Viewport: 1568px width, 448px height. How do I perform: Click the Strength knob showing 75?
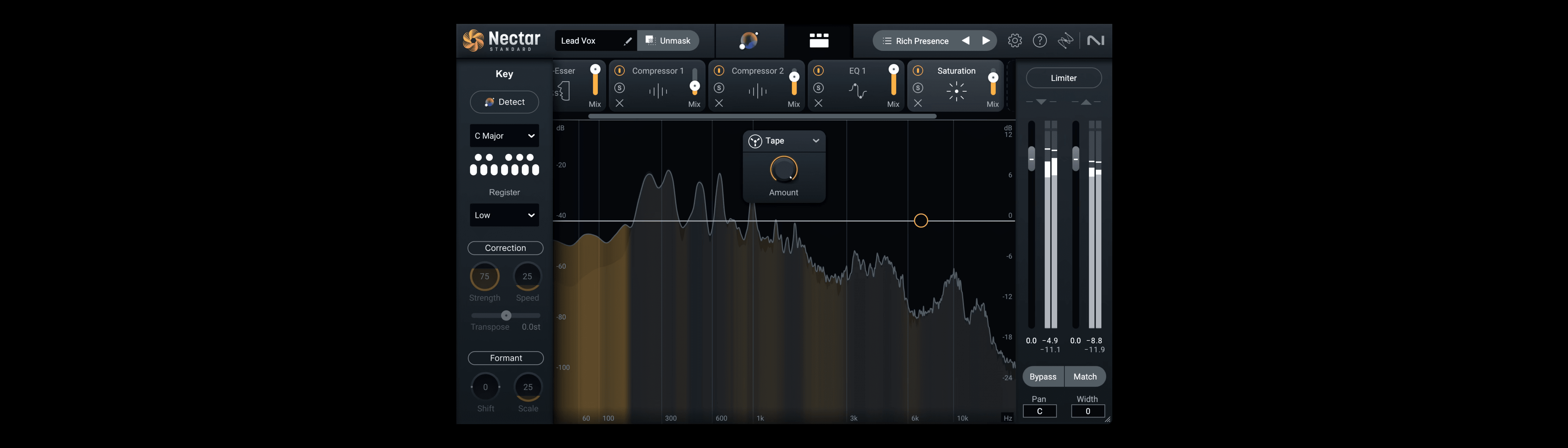pos(484,276)
